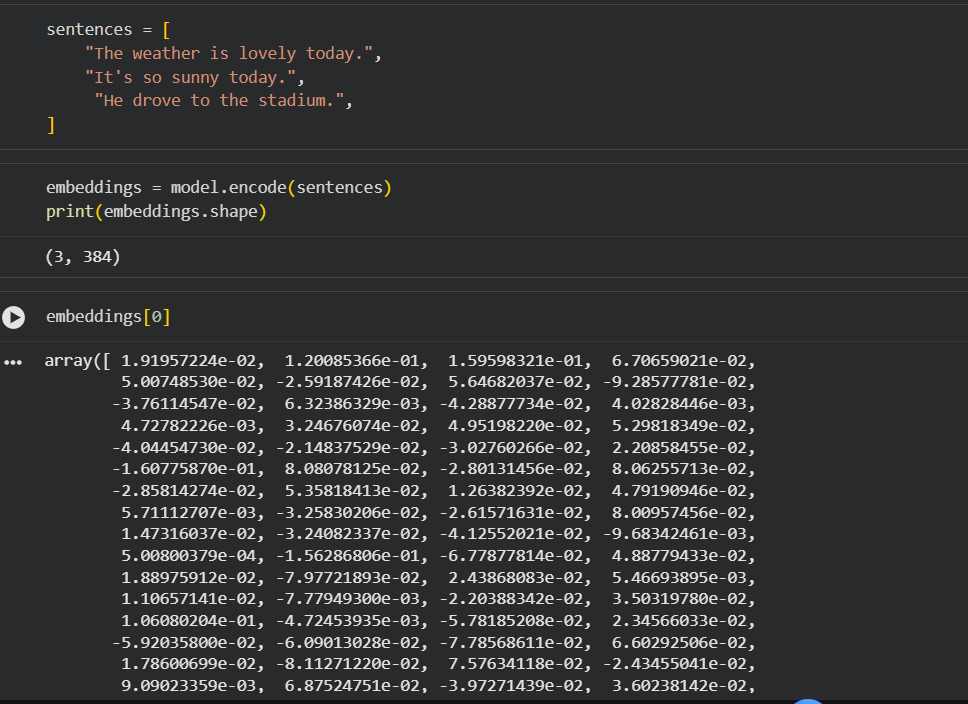Click the string "The weather is lovely today."
The height and width of the screenshot is (704, 968).
coord(229,54)
